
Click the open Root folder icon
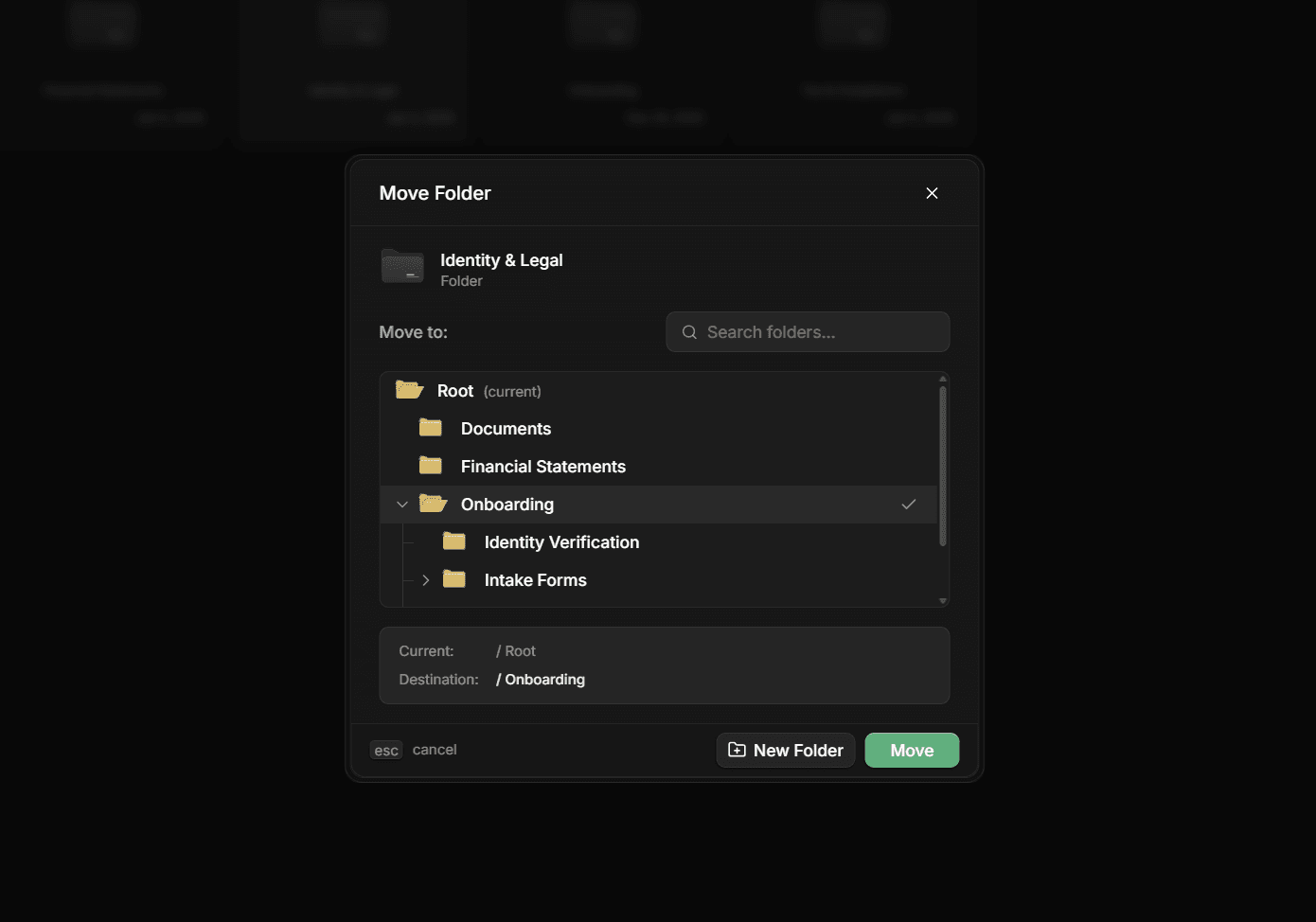[408, 389]
